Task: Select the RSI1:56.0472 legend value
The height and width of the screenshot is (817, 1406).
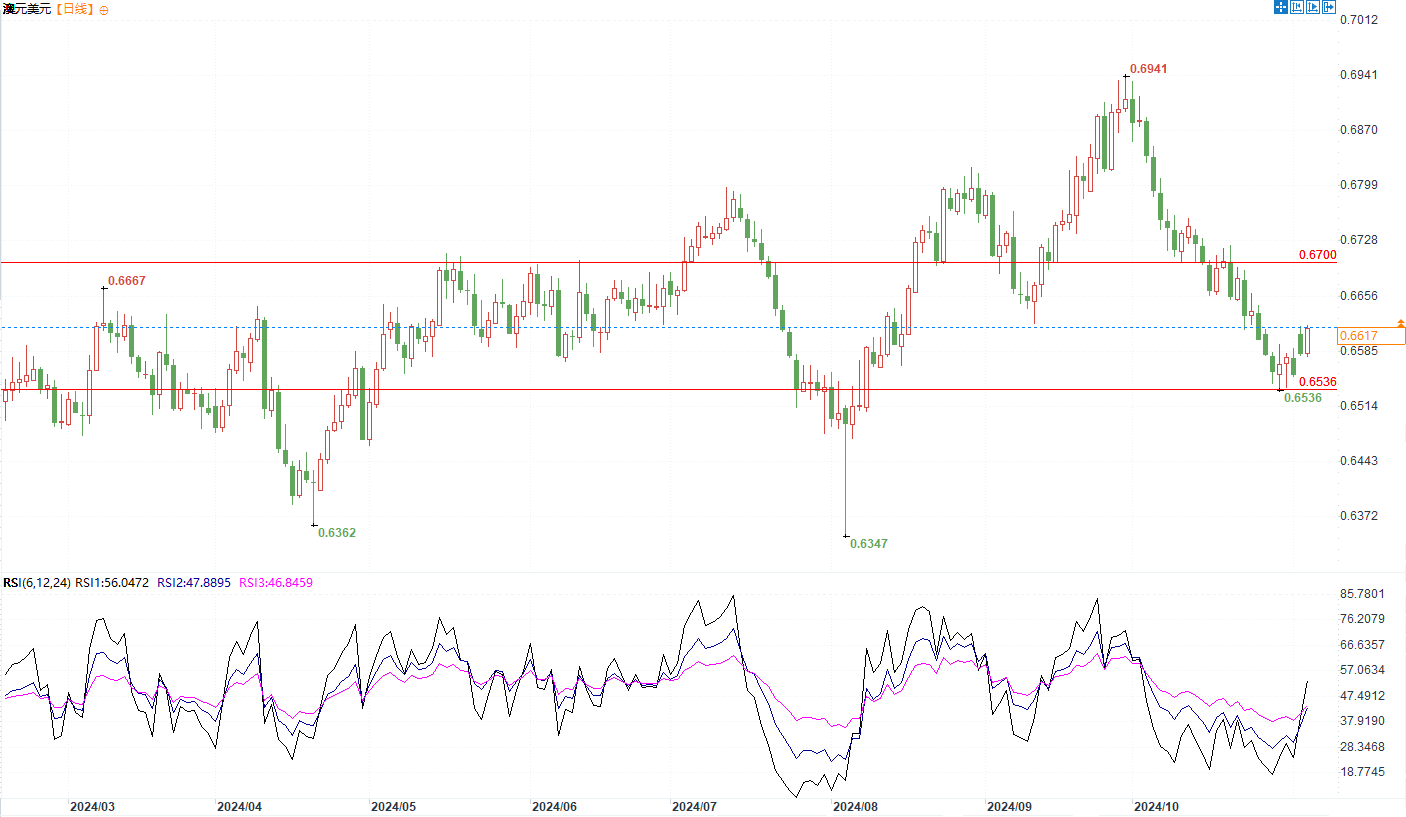Action: [x=112, y=583]
